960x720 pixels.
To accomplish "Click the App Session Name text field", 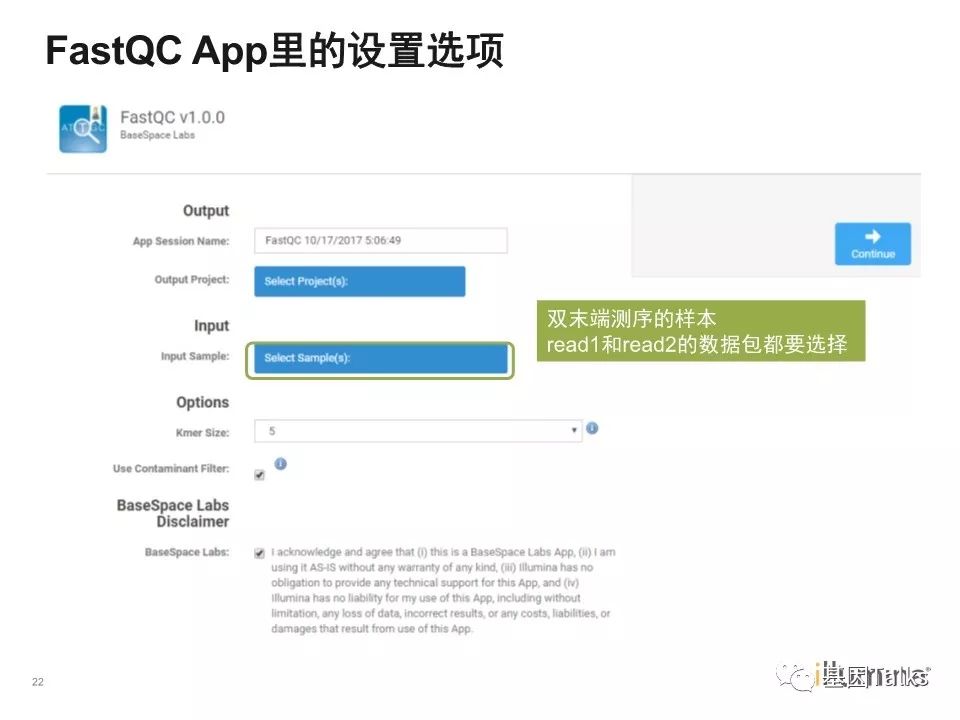I will click(x=380, y=241).
